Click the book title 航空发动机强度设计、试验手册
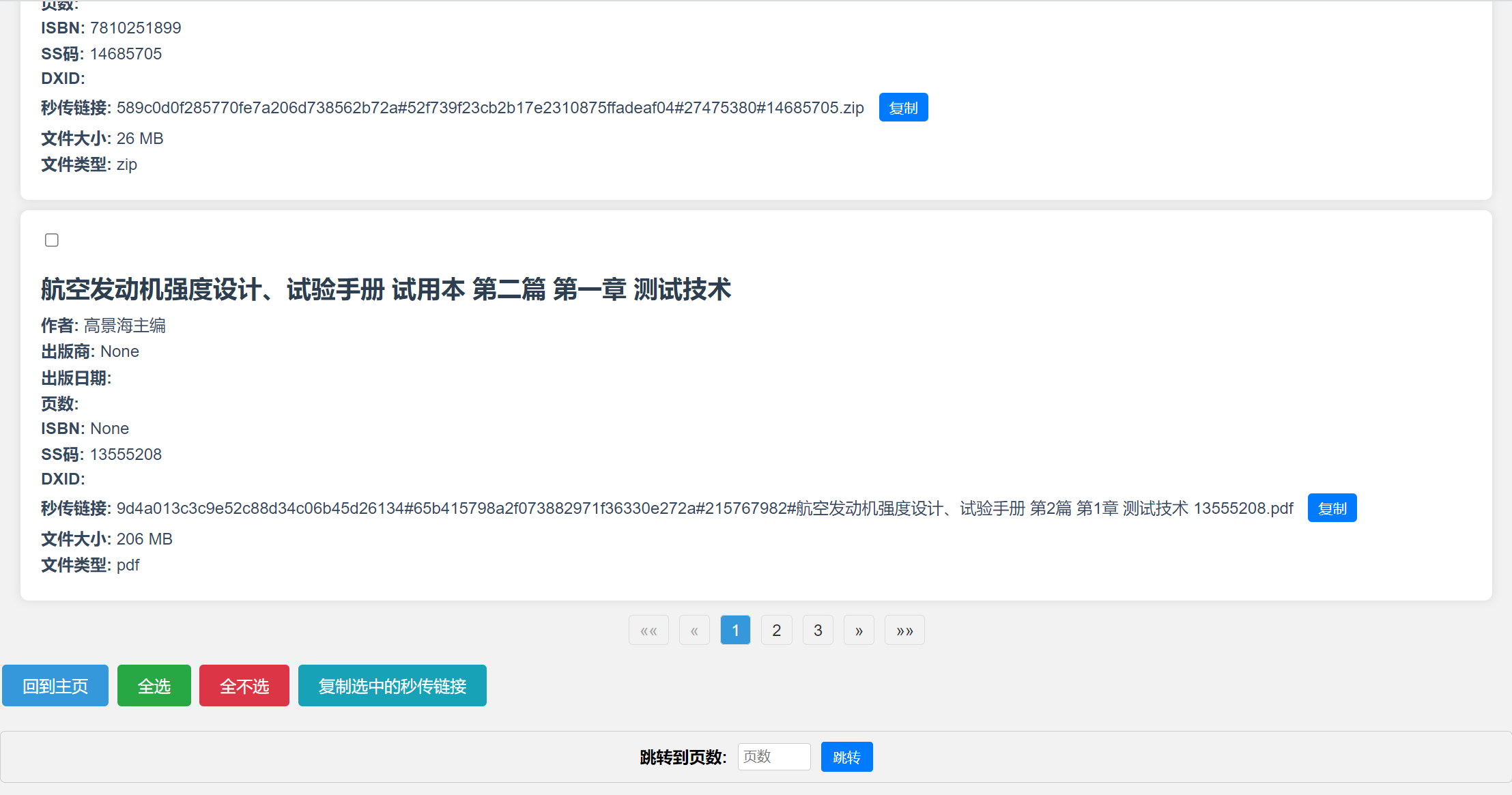 pyautogui.click(x=386, y=289)
